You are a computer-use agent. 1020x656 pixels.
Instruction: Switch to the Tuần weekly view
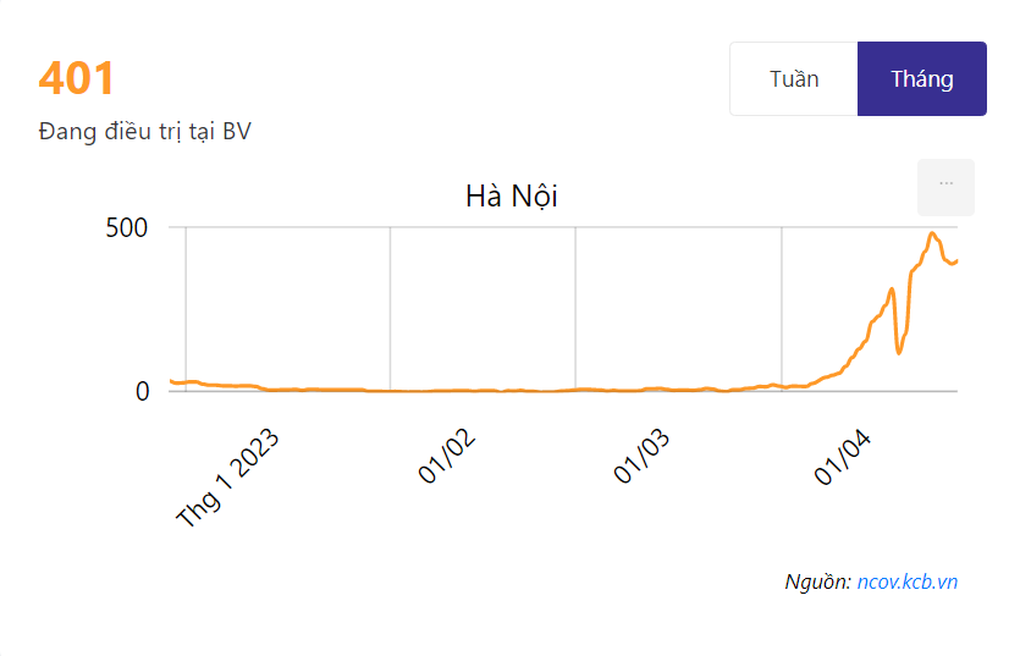pos(794,79)
